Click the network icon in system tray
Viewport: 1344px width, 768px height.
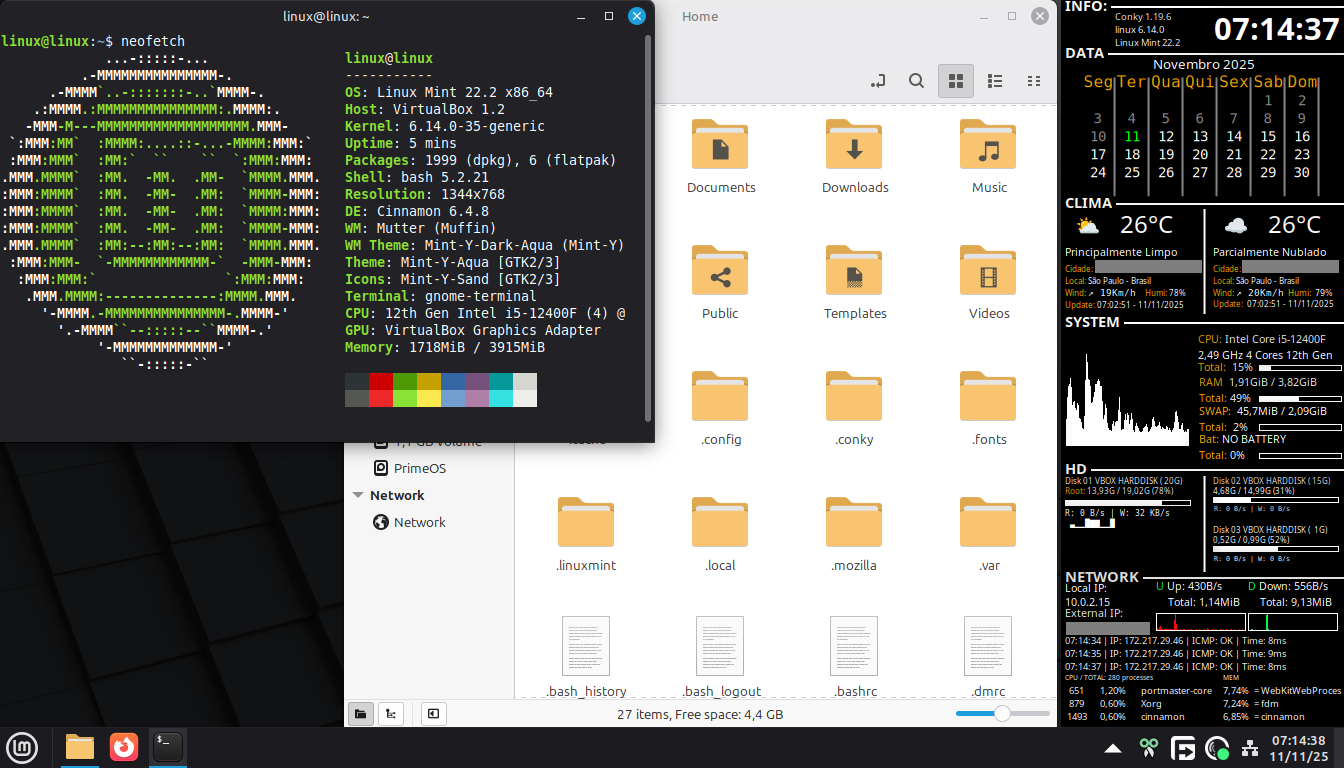pos(1250,748)
